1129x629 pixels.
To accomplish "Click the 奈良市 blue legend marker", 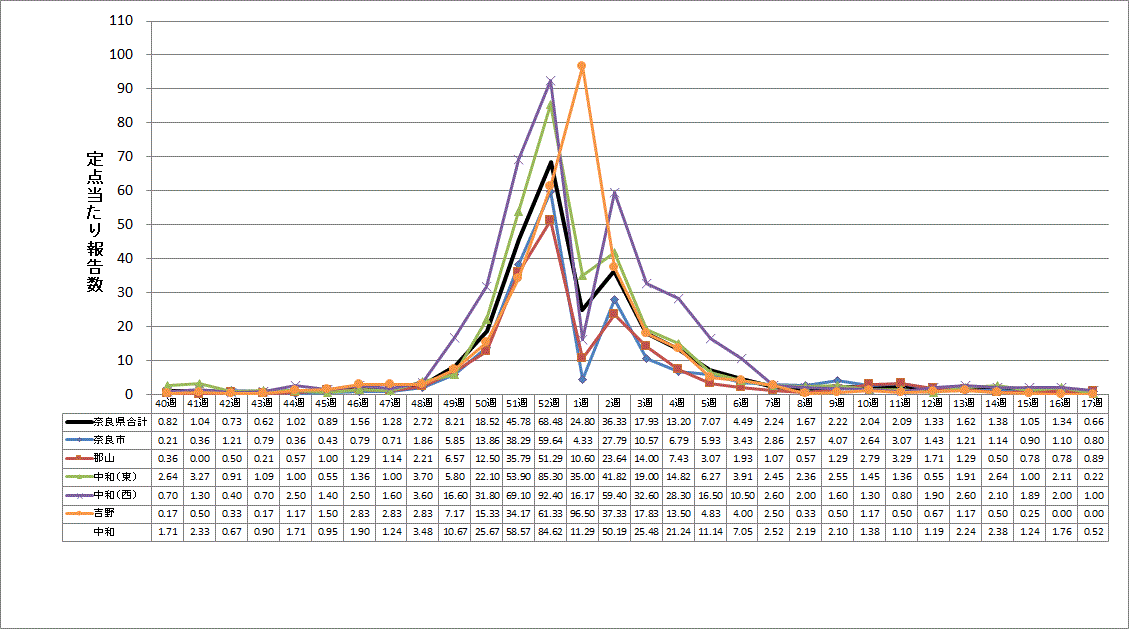I will point(78,439).
